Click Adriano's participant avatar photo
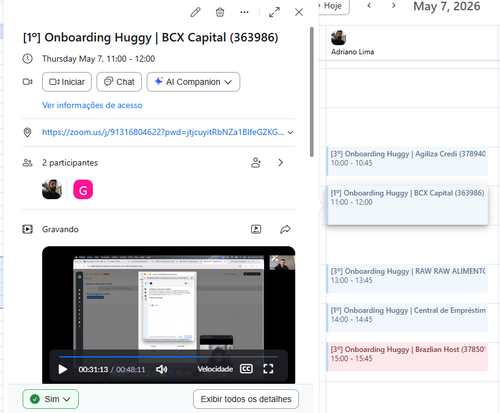 pos(52,189)
